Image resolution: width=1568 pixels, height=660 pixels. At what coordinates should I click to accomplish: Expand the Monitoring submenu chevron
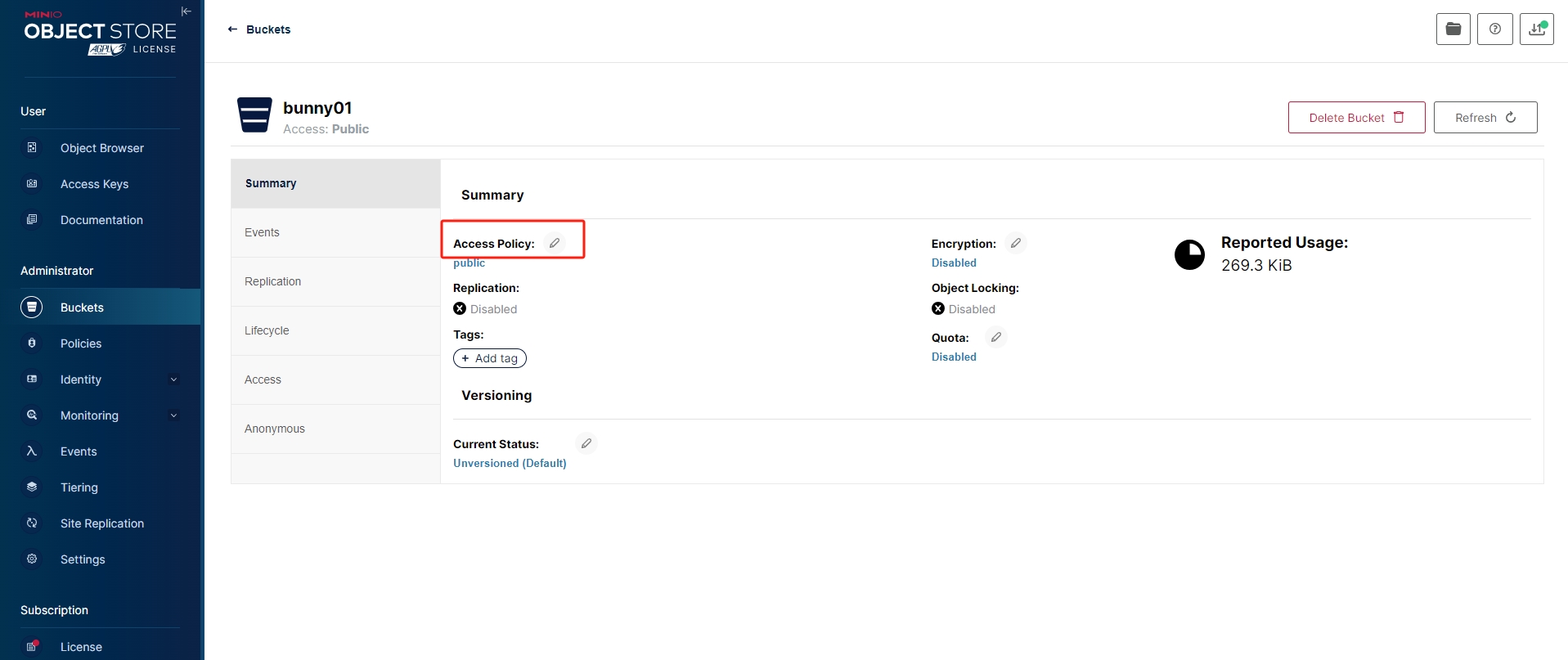(173, 415)
